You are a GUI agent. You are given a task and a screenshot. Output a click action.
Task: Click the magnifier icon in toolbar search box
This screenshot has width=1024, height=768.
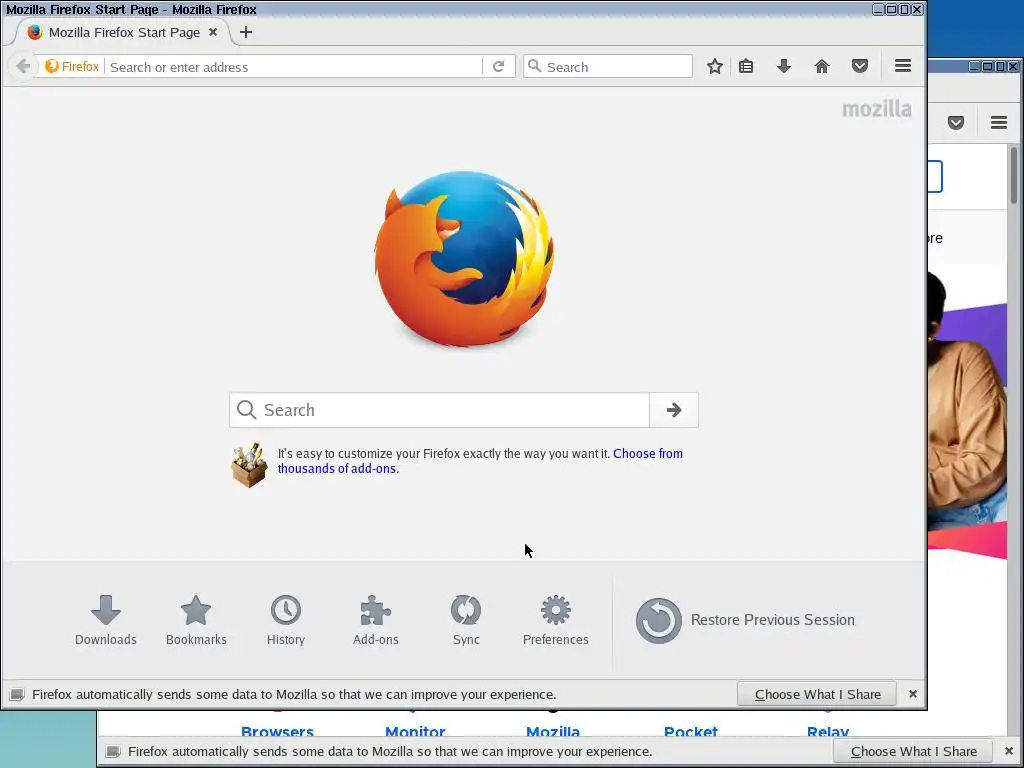(x=534, y=66)
